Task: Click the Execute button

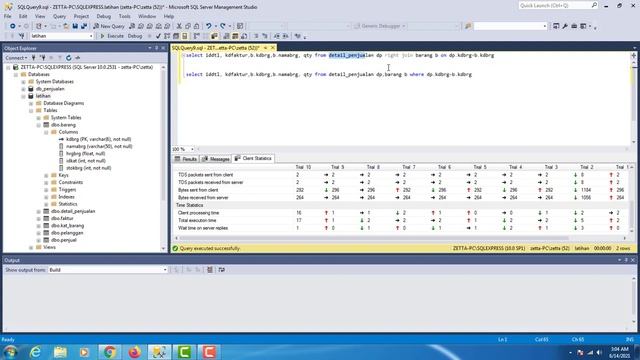Action: point(112,36)
